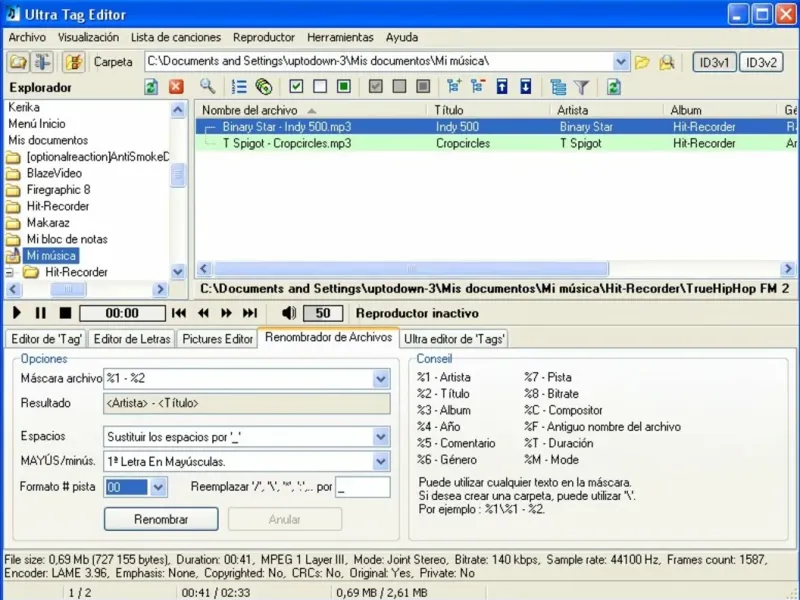Click the red X delete icon
800x600 pixels.
click(x=176, y=87)
